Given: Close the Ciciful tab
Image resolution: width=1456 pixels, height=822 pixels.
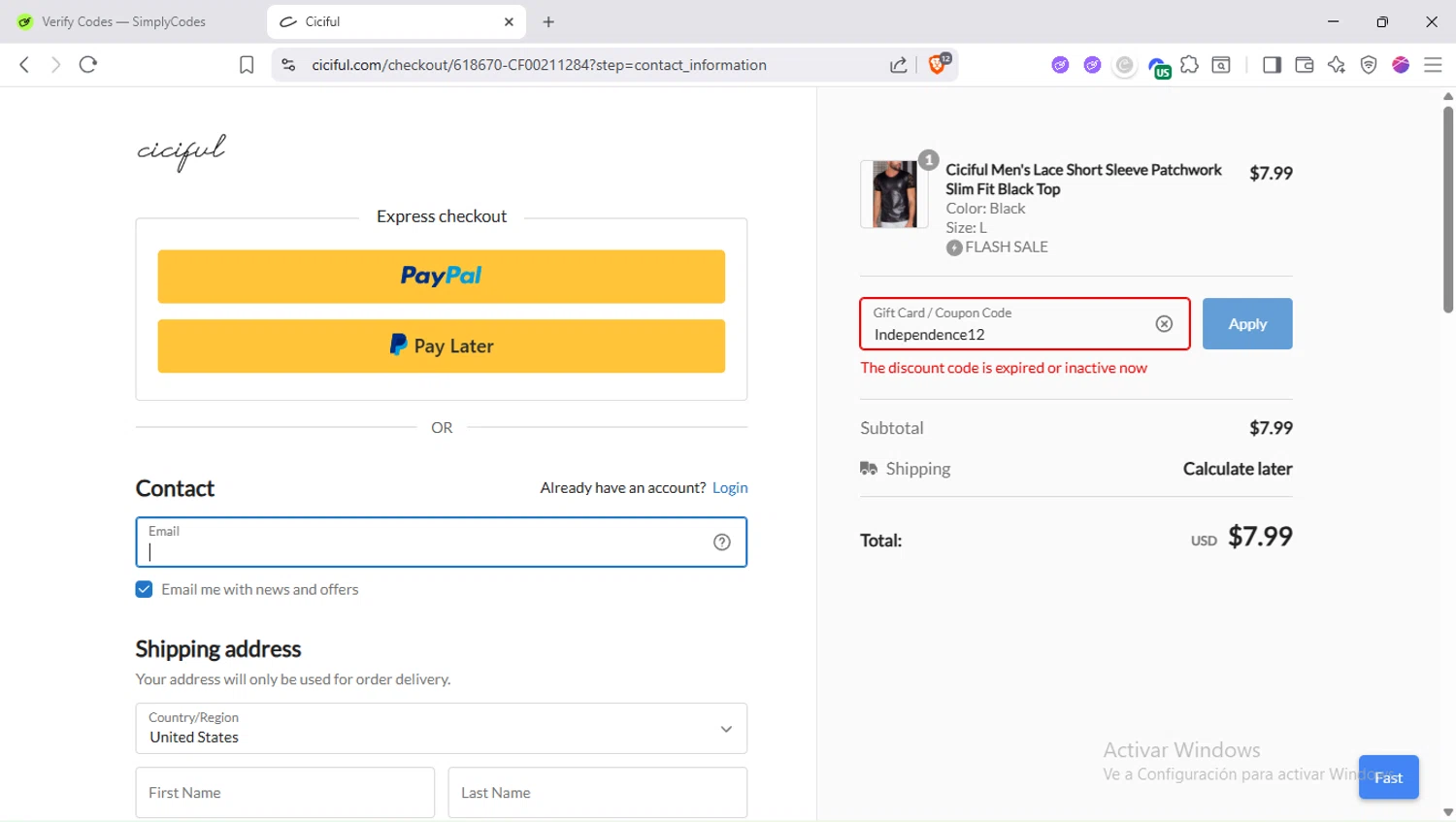Looking at the screenshot, I should coord(509,21).
